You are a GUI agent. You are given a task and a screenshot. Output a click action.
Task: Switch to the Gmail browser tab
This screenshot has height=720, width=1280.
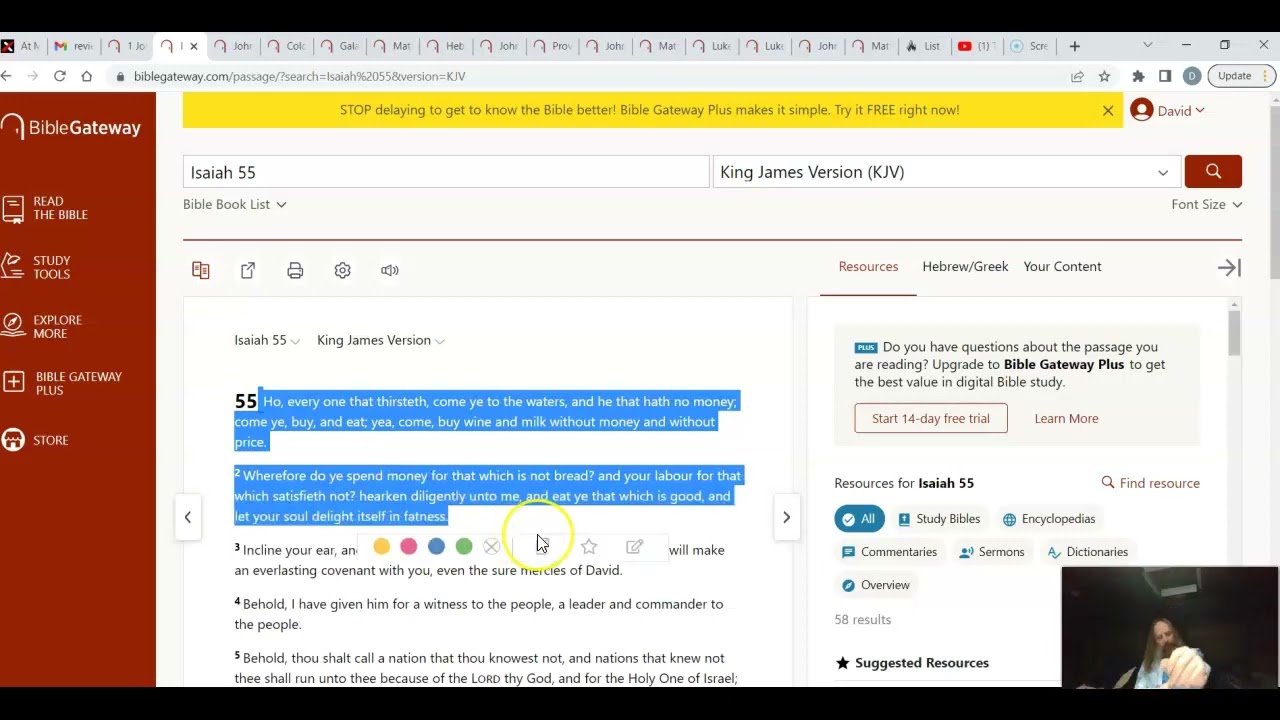pos(75,46)
